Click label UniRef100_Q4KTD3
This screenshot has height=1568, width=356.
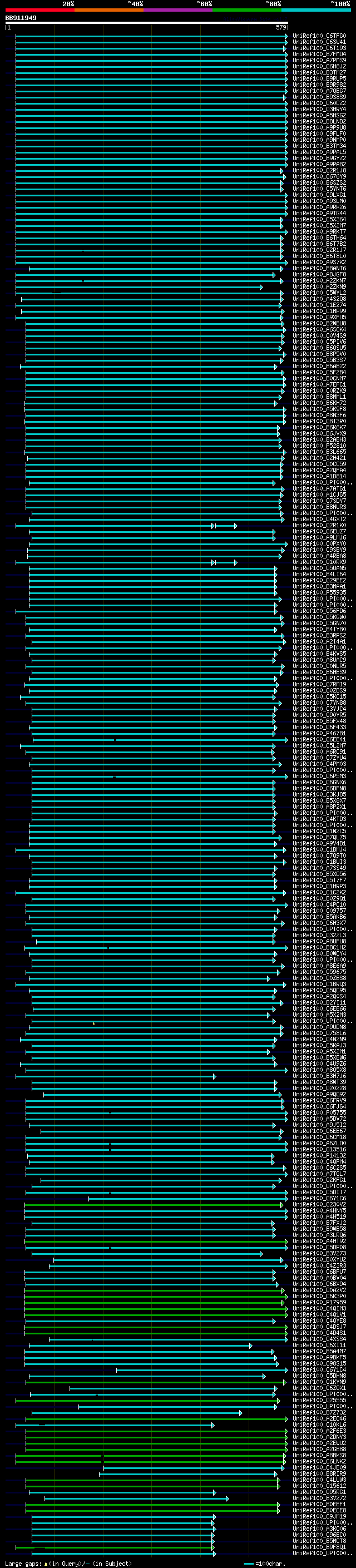coord(319,819)
